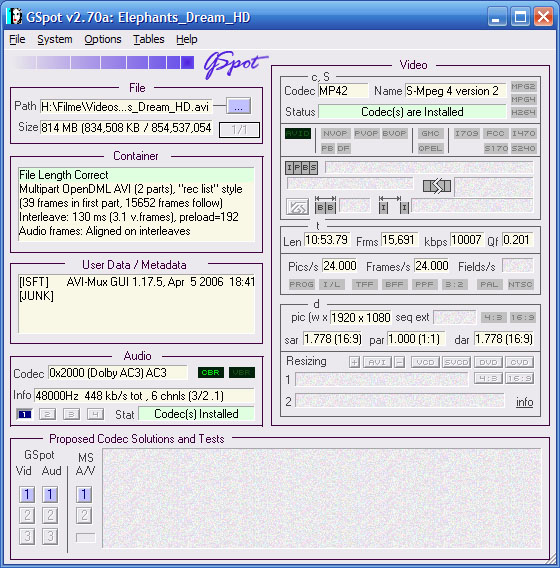
Task: Toggle the VBR audio indicator
Action: [x=242, y=372]
